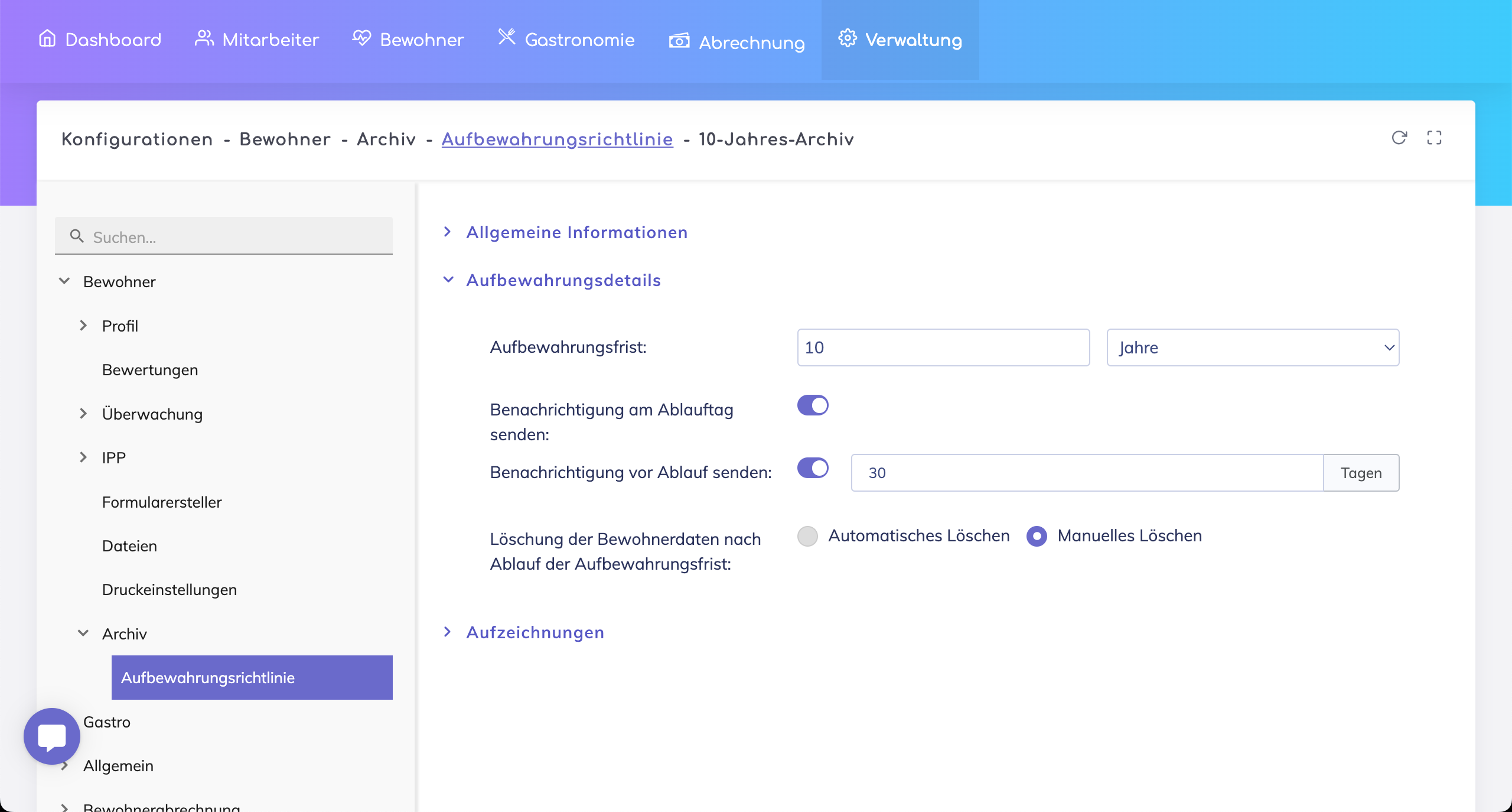The image size is (1512, 812).
Task: Toggle Benachrichtigung vor Ablauf senden switch
Action: pyautogui.click(x=813, y=468)
